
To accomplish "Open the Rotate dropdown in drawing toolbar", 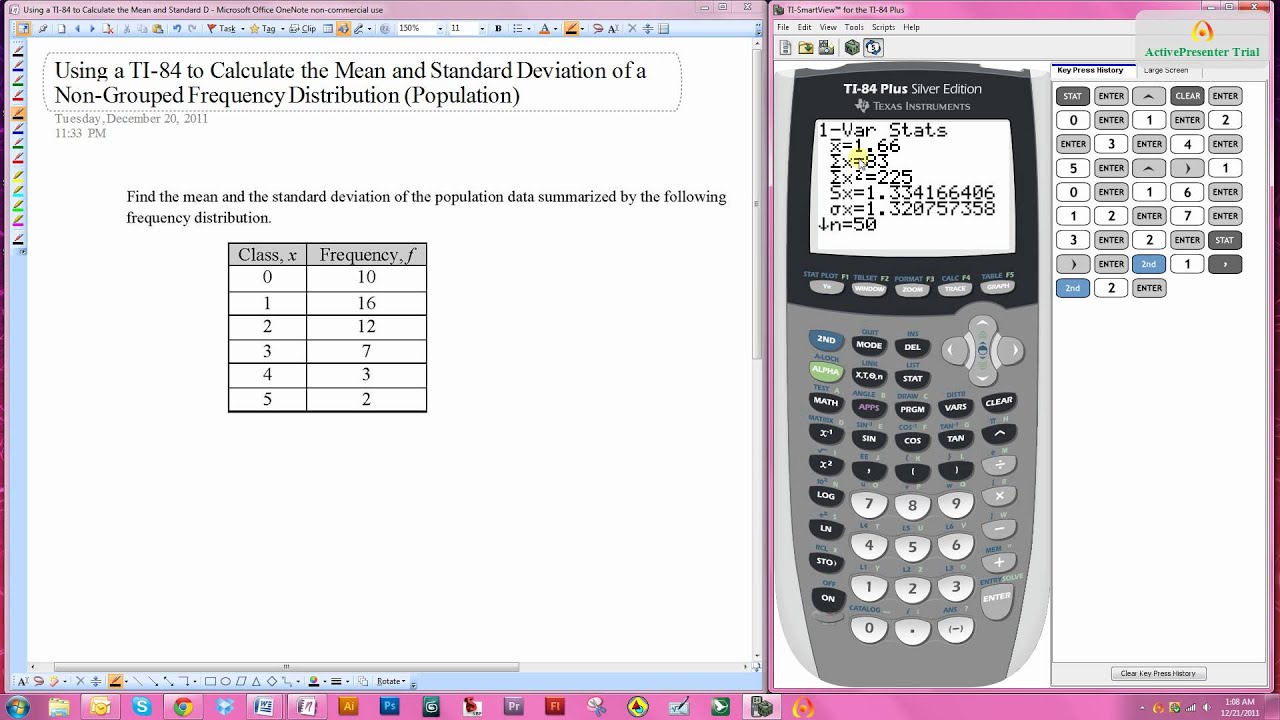I will (392, 681).
